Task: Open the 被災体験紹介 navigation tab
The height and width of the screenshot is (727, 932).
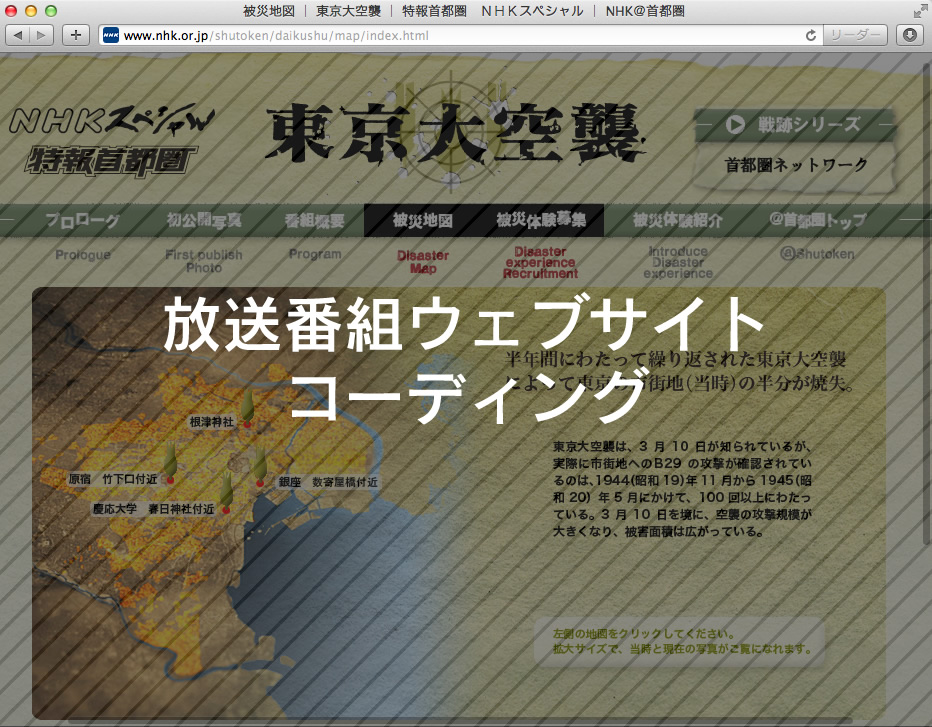Action: (678, 221)
